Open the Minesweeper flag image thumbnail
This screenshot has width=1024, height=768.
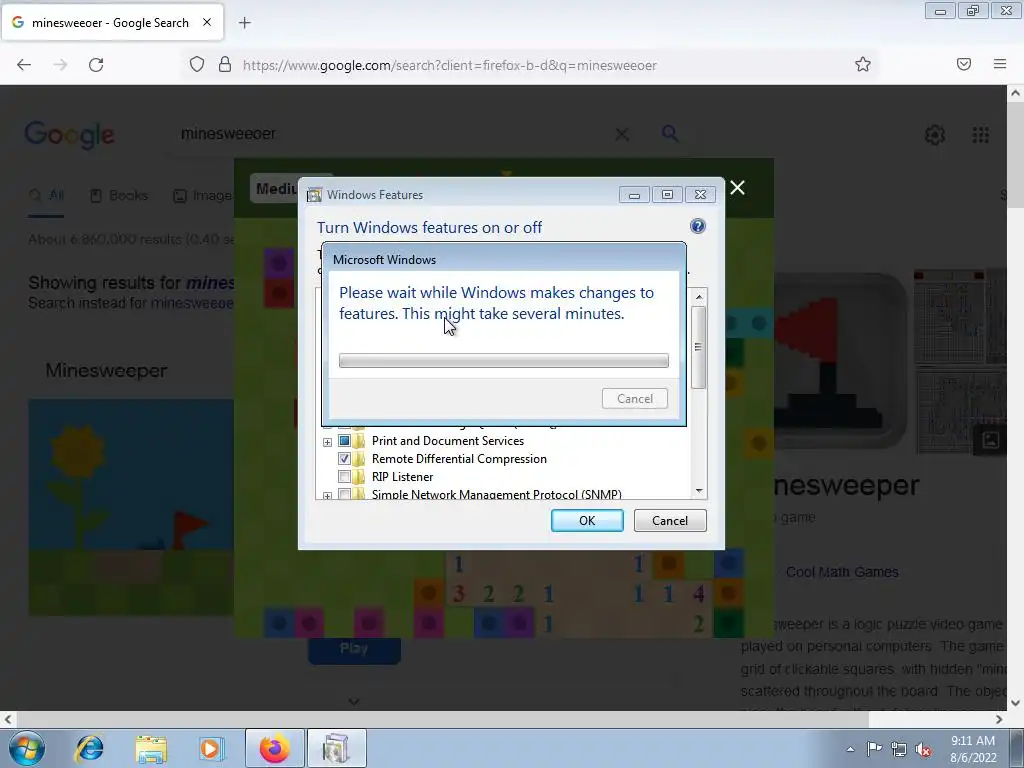840,360
